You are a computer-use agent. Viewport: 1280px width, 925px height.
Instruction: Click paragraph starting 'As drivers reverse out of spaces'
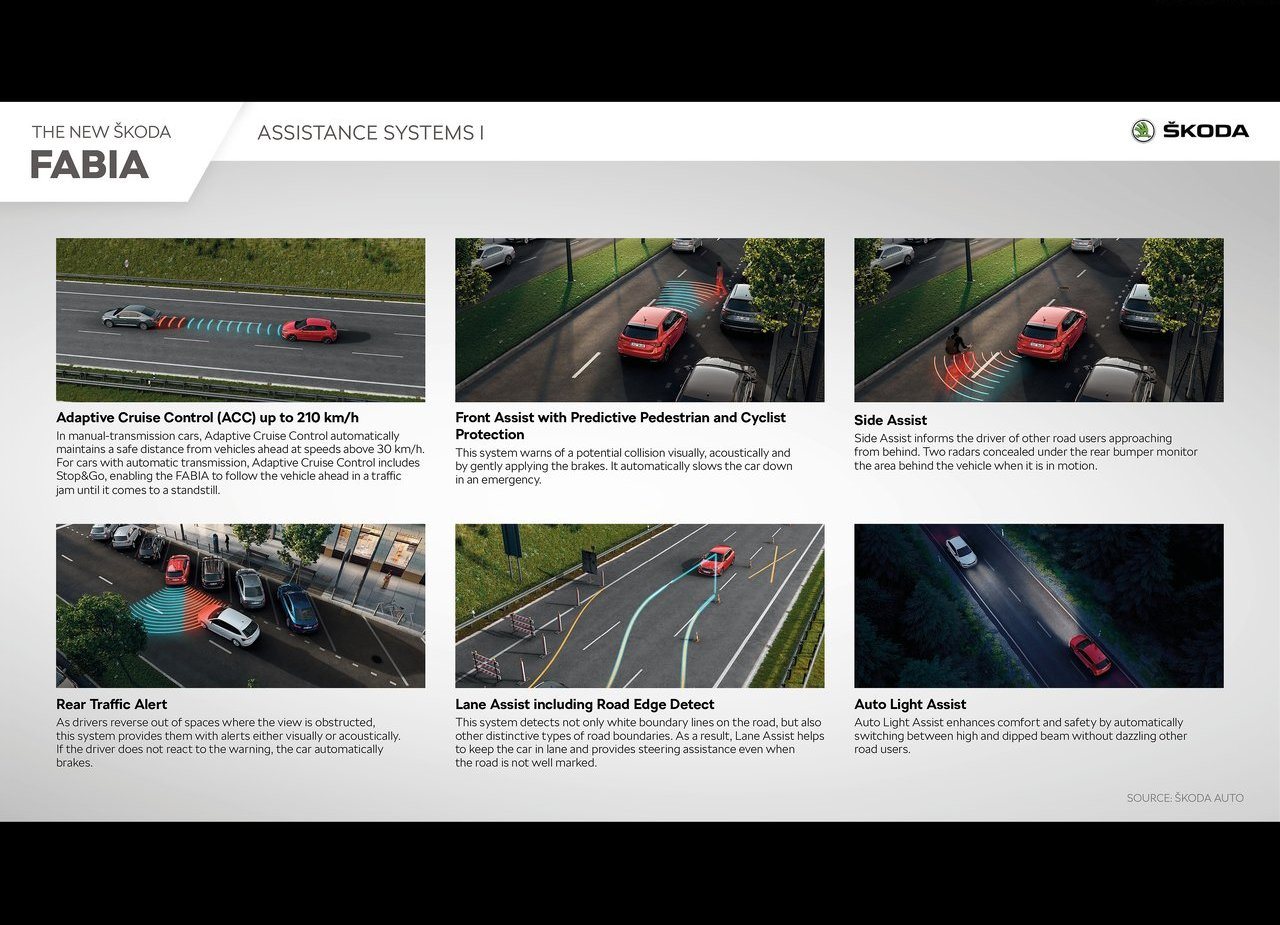click(228, 742)
